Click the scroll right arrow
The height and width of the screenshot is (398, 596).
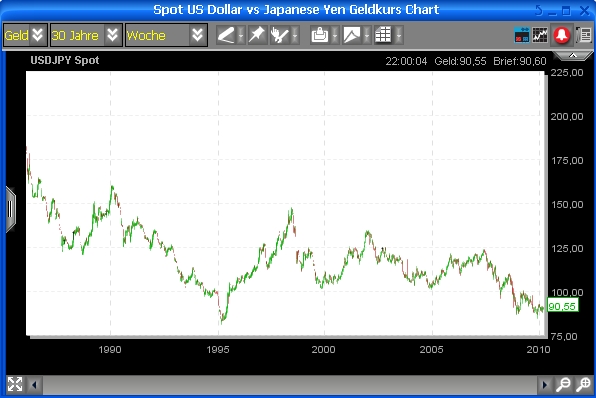click(544, 385)
